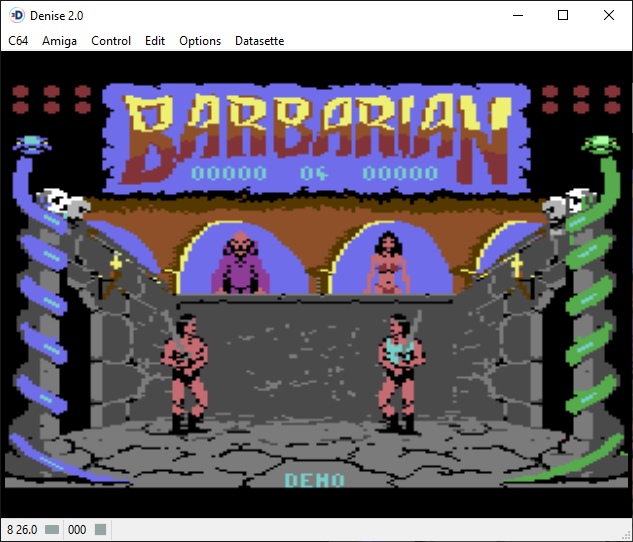The image size is (633, 542).
Task: Open the Control menu
Action: click(x=111, y=41)
